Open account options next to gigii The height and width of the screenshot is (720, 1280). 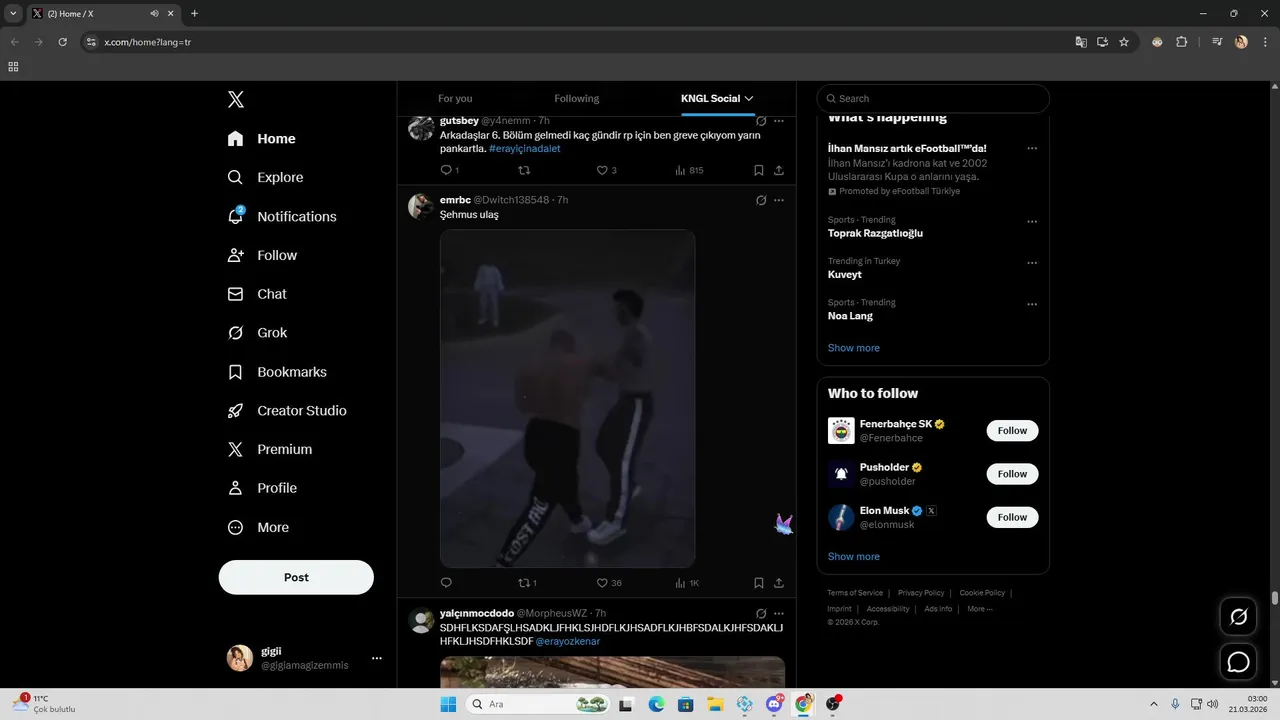point(377,658)
